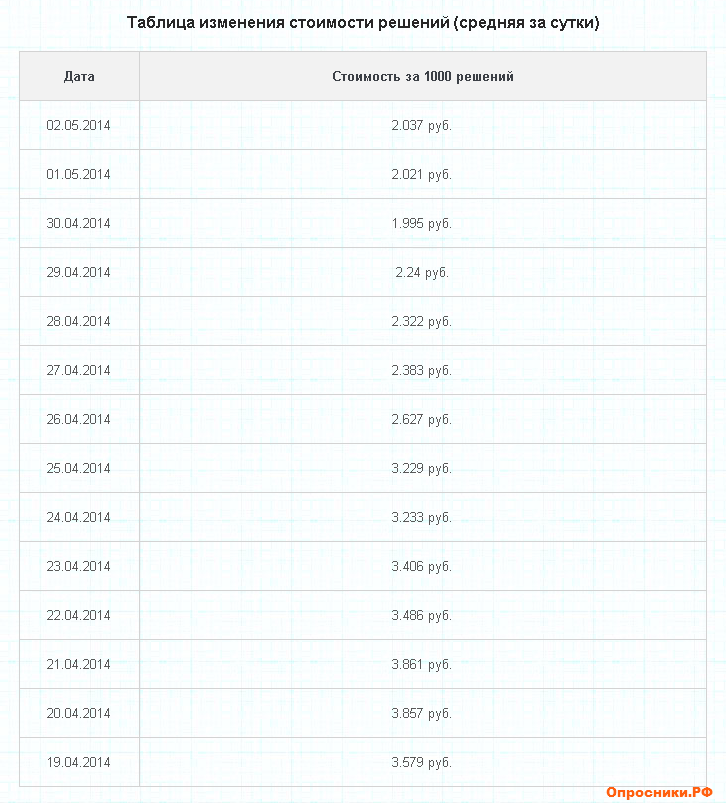This screenshot has width=726, height=803.
Task: Click the price value 3.406 руб.
Action: pos(422,566)
